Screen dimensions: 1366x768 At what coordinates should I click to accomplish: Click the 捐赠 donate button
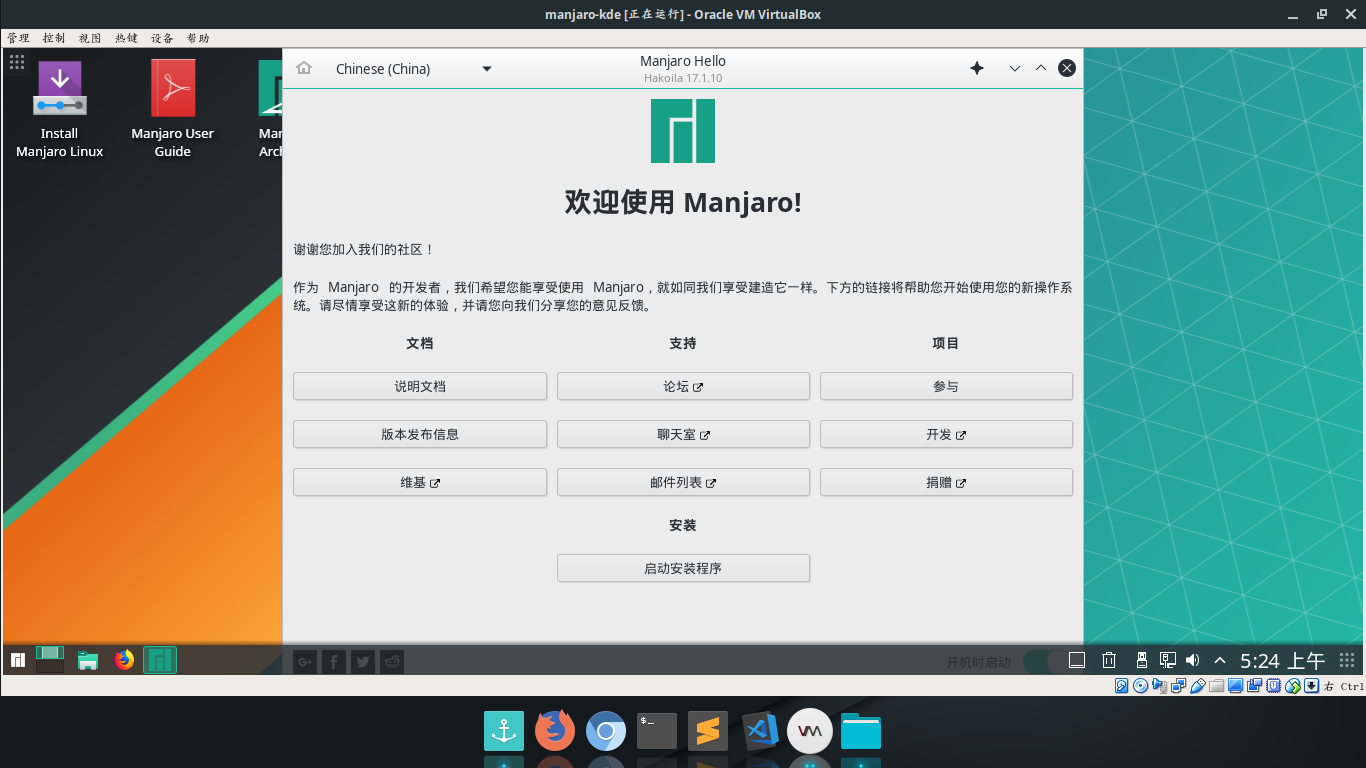(x=946, y=482)
